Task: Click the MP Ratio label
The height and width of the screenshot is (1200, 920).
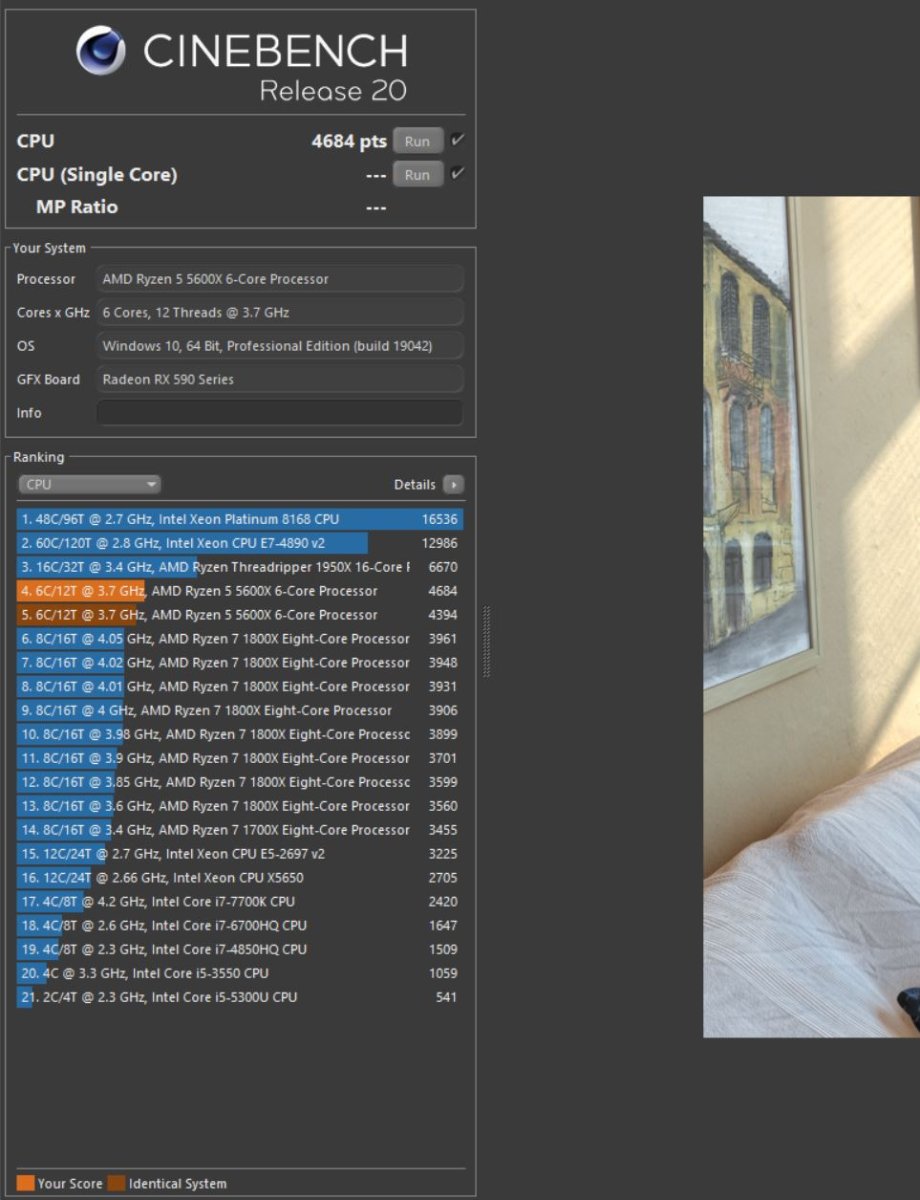Action: point(77,207)
